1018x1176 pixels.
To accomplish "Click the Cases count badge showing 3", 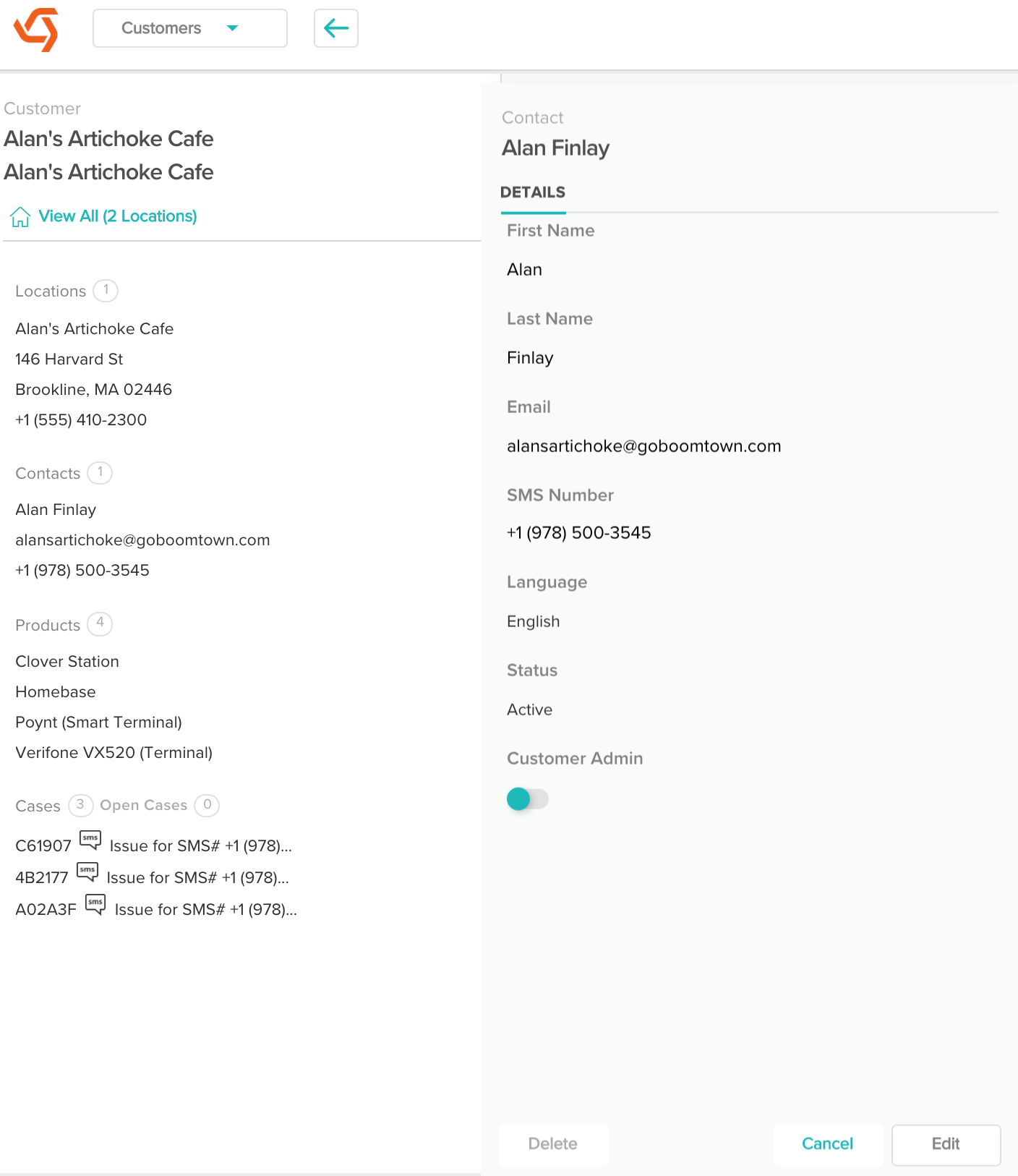I will coord(80,805).
